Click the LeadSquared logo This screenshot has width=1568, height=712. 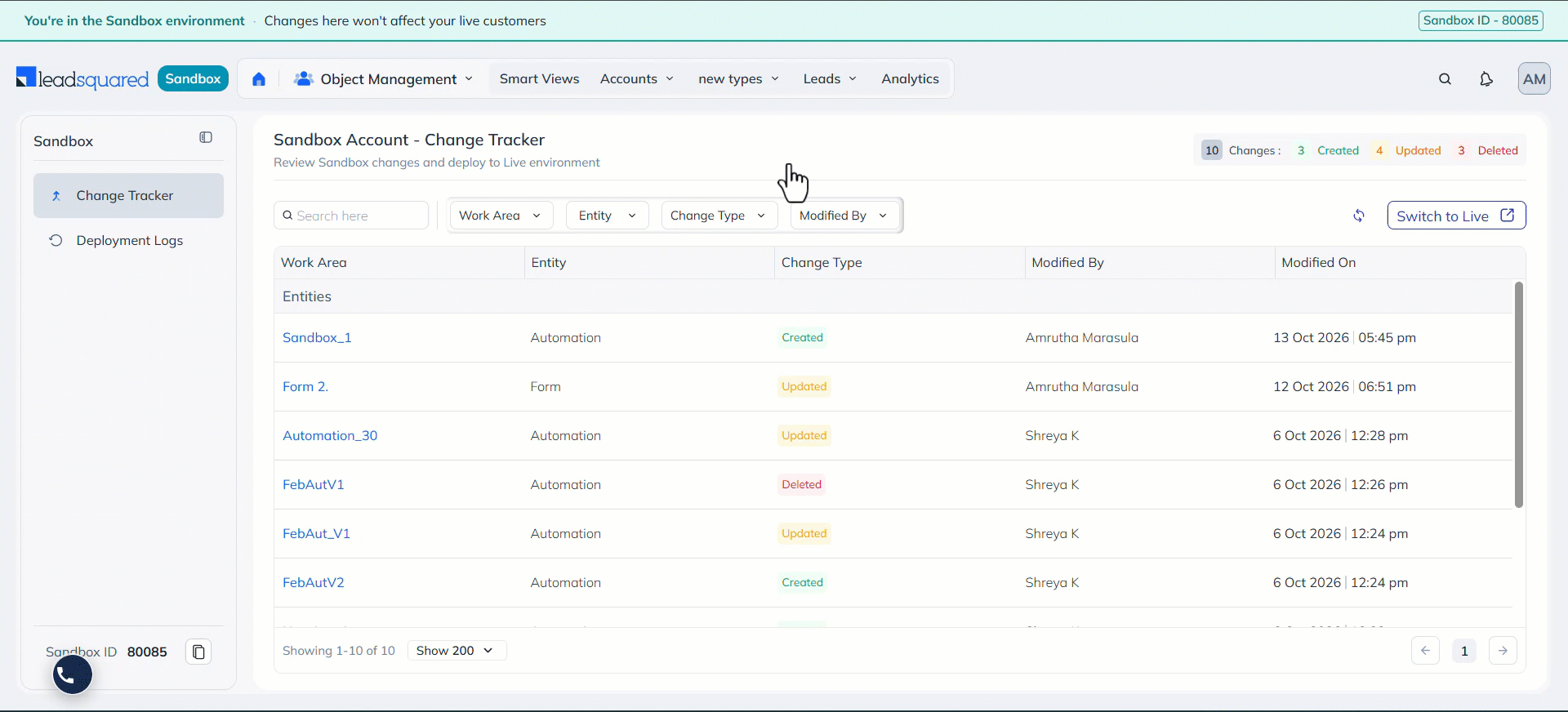tap(82, 78)
